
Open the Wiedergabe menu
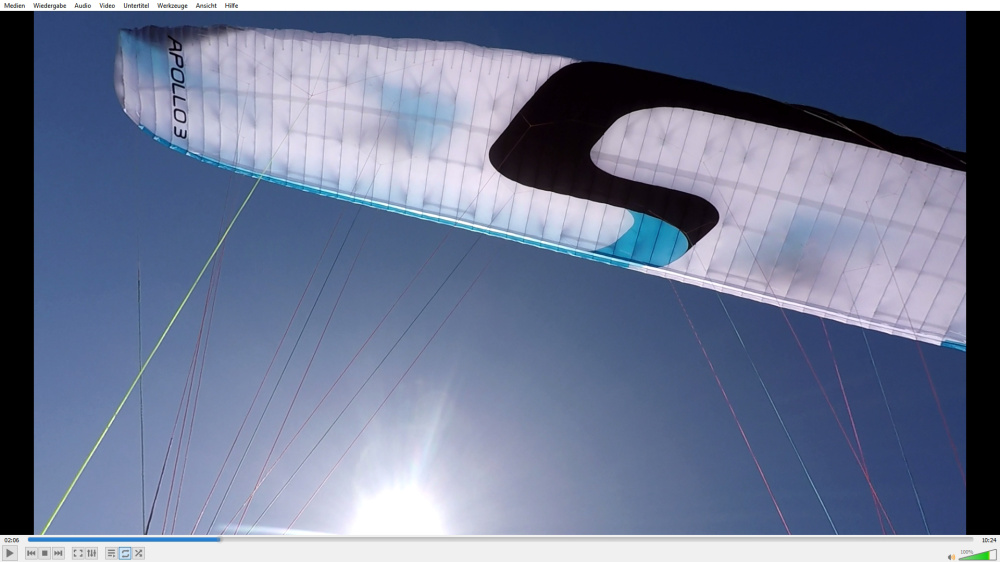coord(50,5)
